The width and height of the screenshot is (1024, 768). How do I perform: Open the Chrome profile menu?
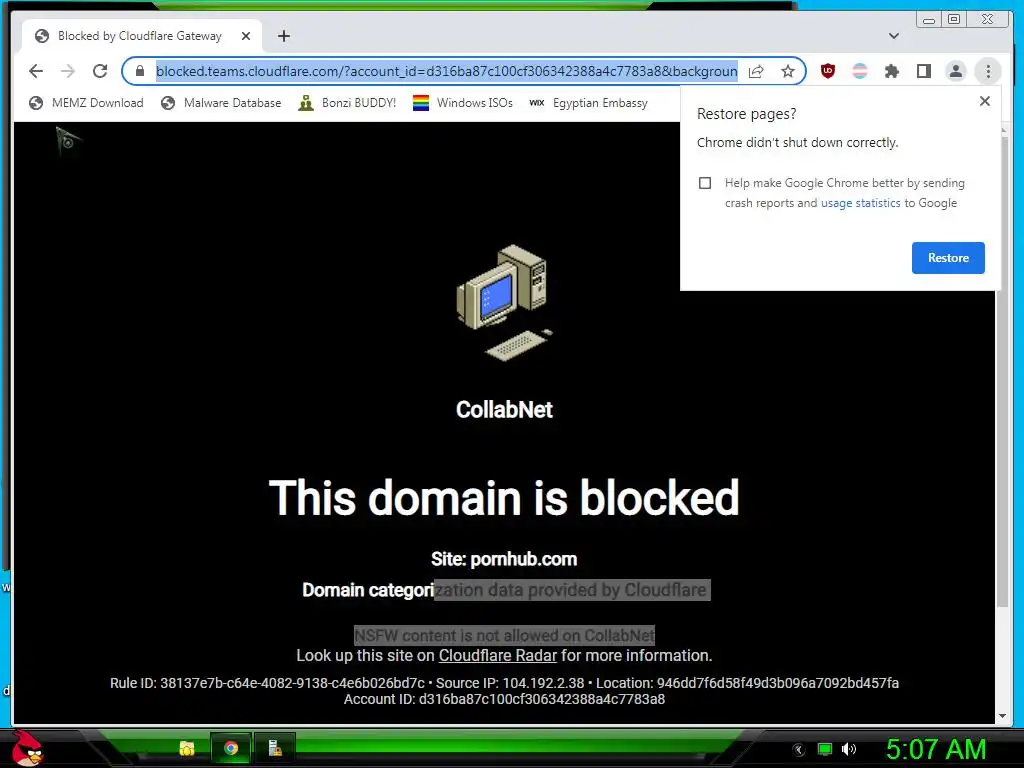point(955,71)
